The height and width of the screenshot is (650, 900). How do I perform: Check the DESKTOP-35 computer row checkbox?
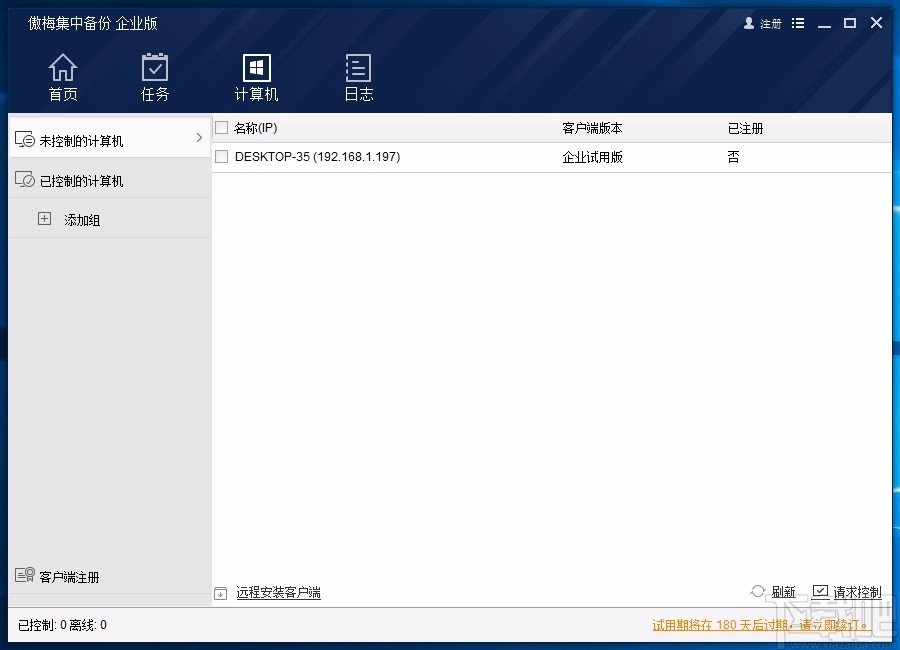221,157
